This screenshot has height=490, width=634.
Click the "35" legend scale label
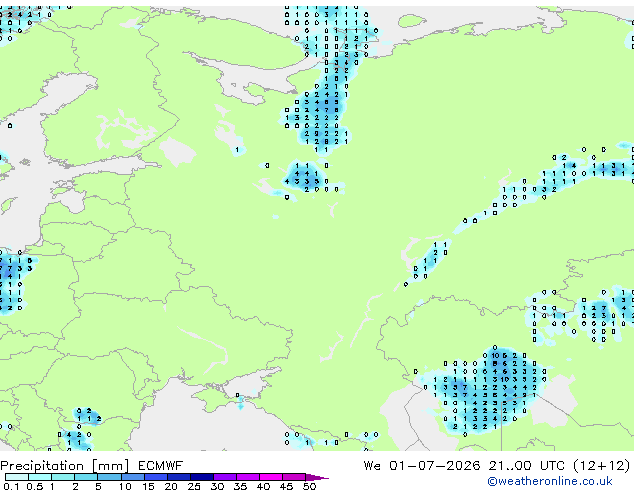point(240,486)
